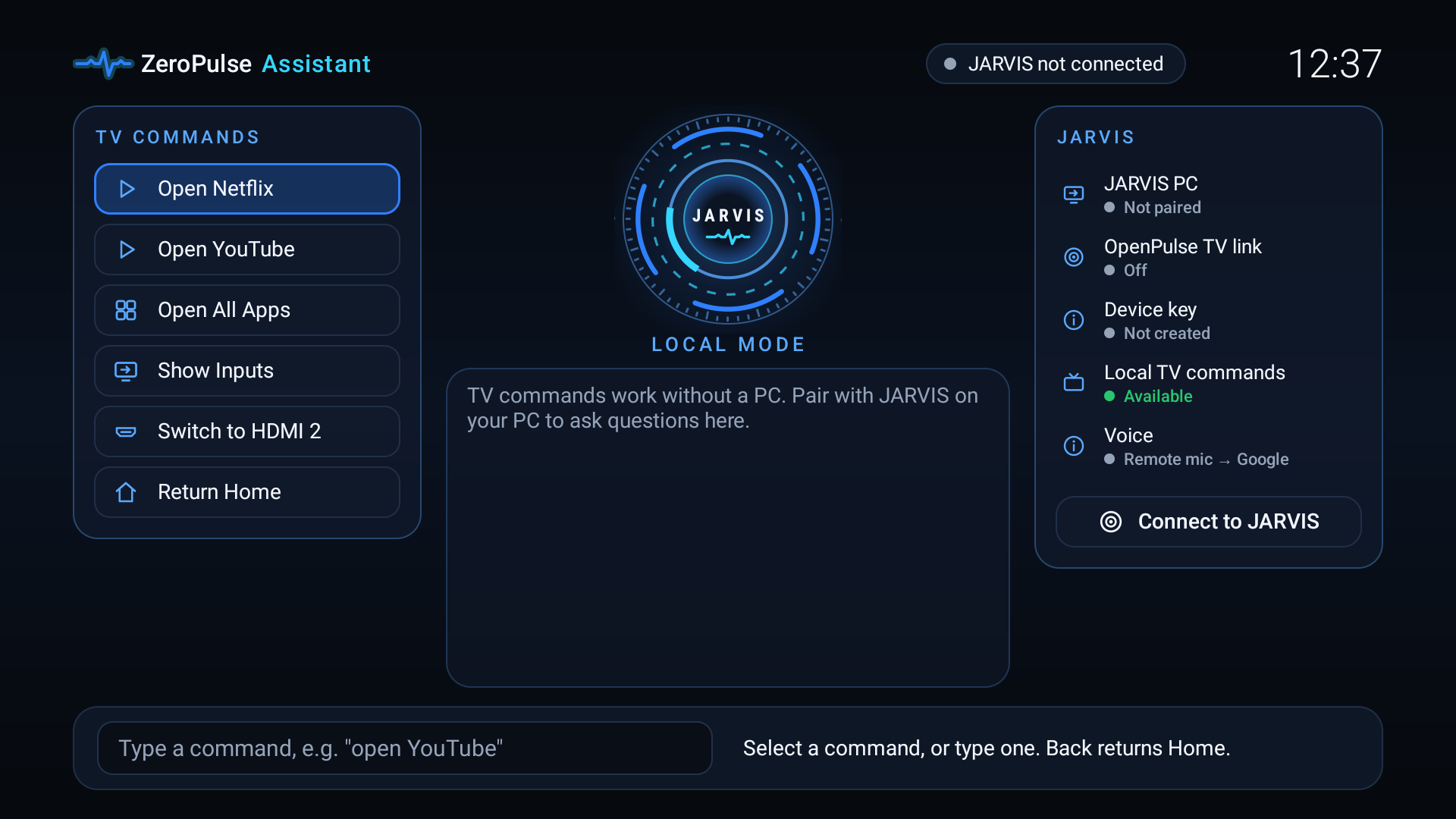Click the JARVIS panel heading
The height and width of the screenshot is (819, 1456).
(1096, 137)
